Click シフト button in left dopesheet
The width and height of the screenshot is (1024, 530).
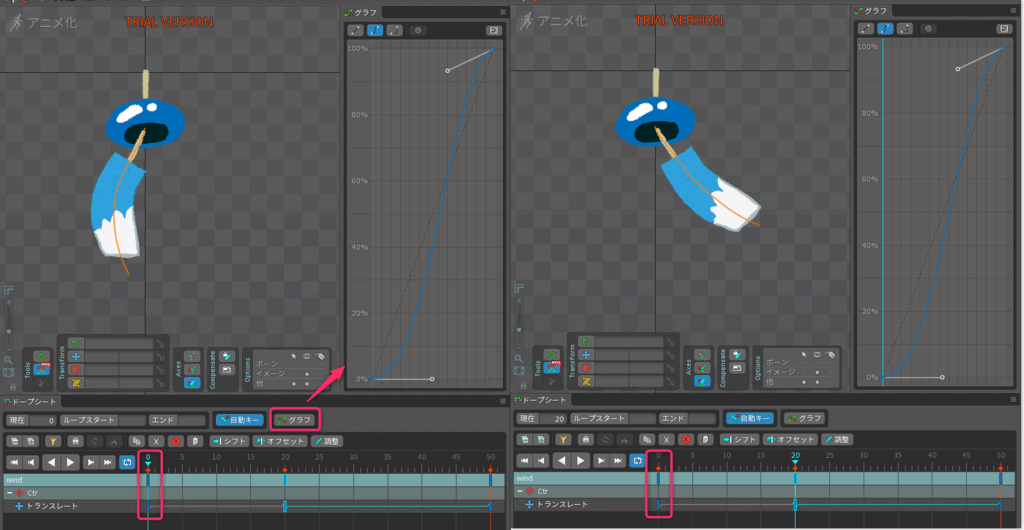(x=229, y=441)
